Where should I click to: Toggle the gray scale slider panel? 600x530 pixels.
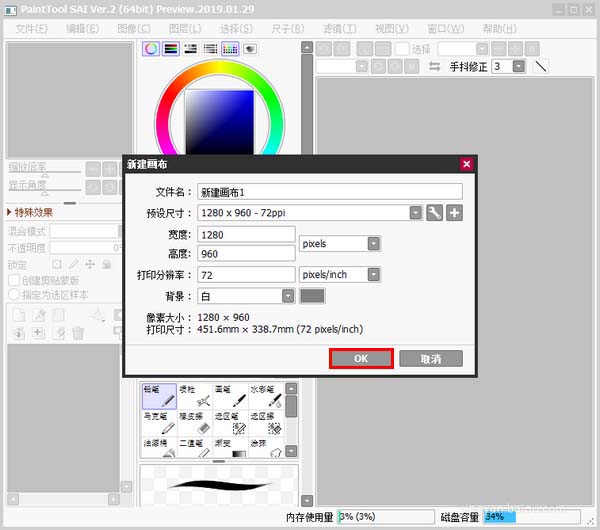tap(191, 49)
